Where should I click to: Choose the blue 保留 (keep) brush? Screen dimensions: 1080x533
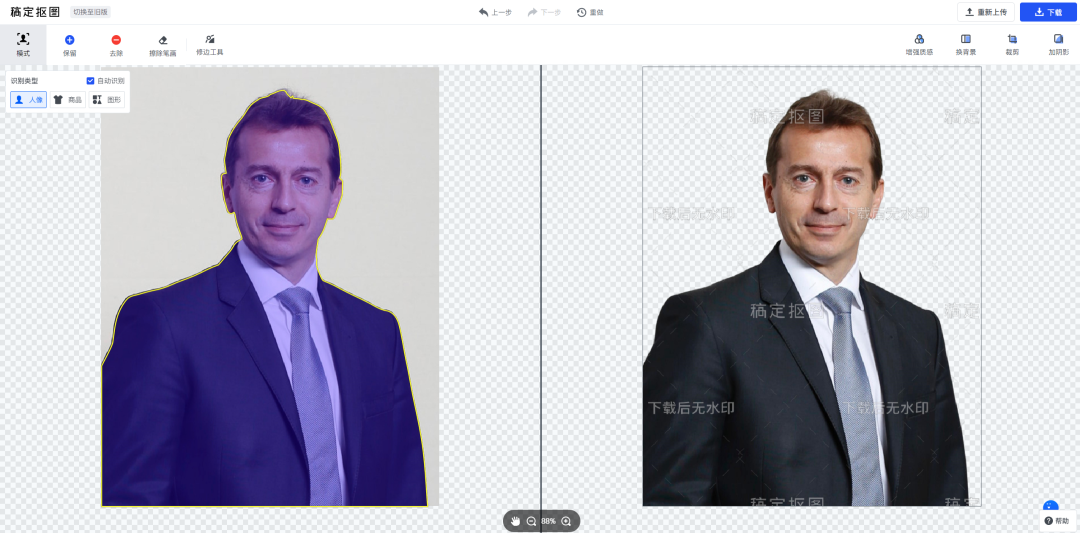70,45
